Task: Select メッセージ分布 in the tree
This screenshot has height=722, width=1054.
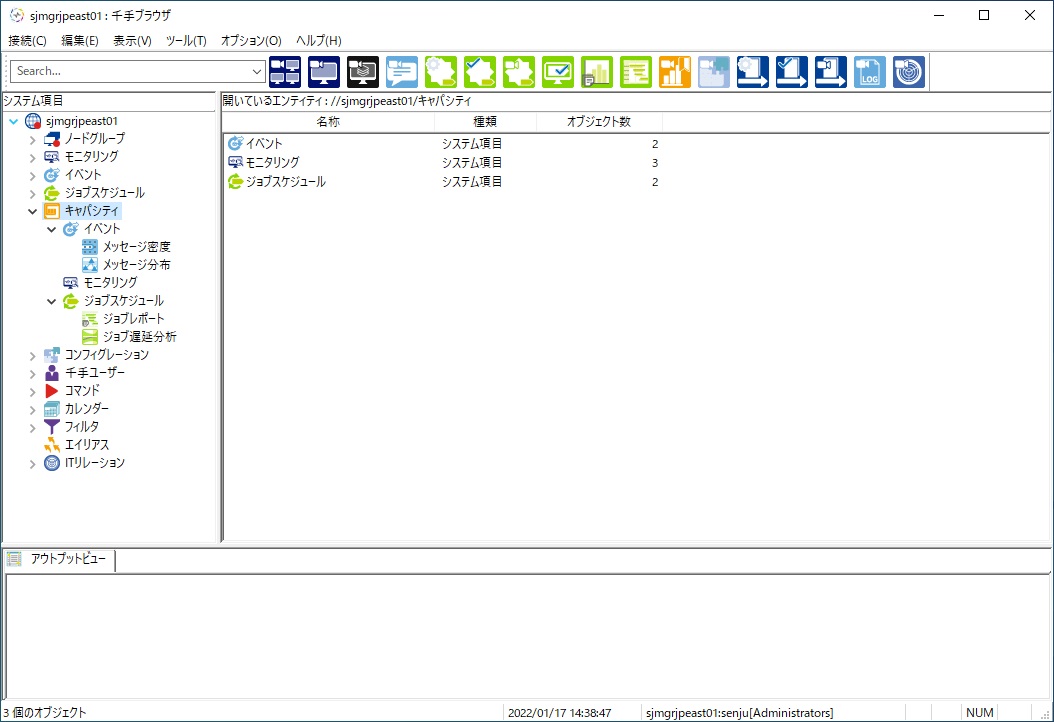Action: (136, 265)
